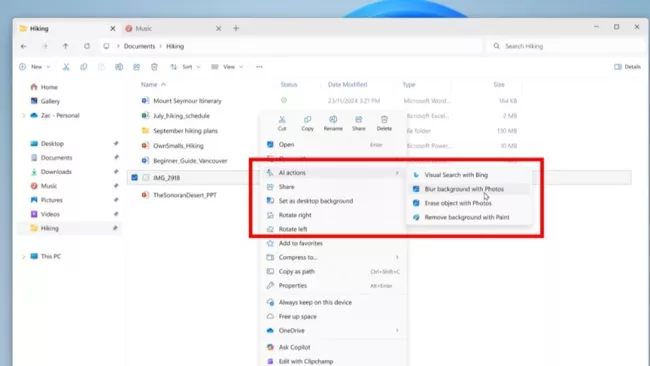This screenshot has width=650, height=366.
Task: Select Videos in the sidebar
Action: (45, 214)
